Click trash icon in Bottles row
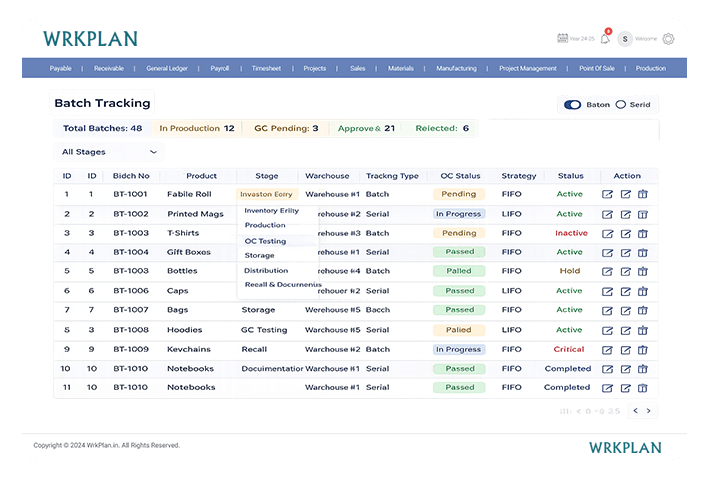This screenshot has width=708, height=477. coord(643,271)
